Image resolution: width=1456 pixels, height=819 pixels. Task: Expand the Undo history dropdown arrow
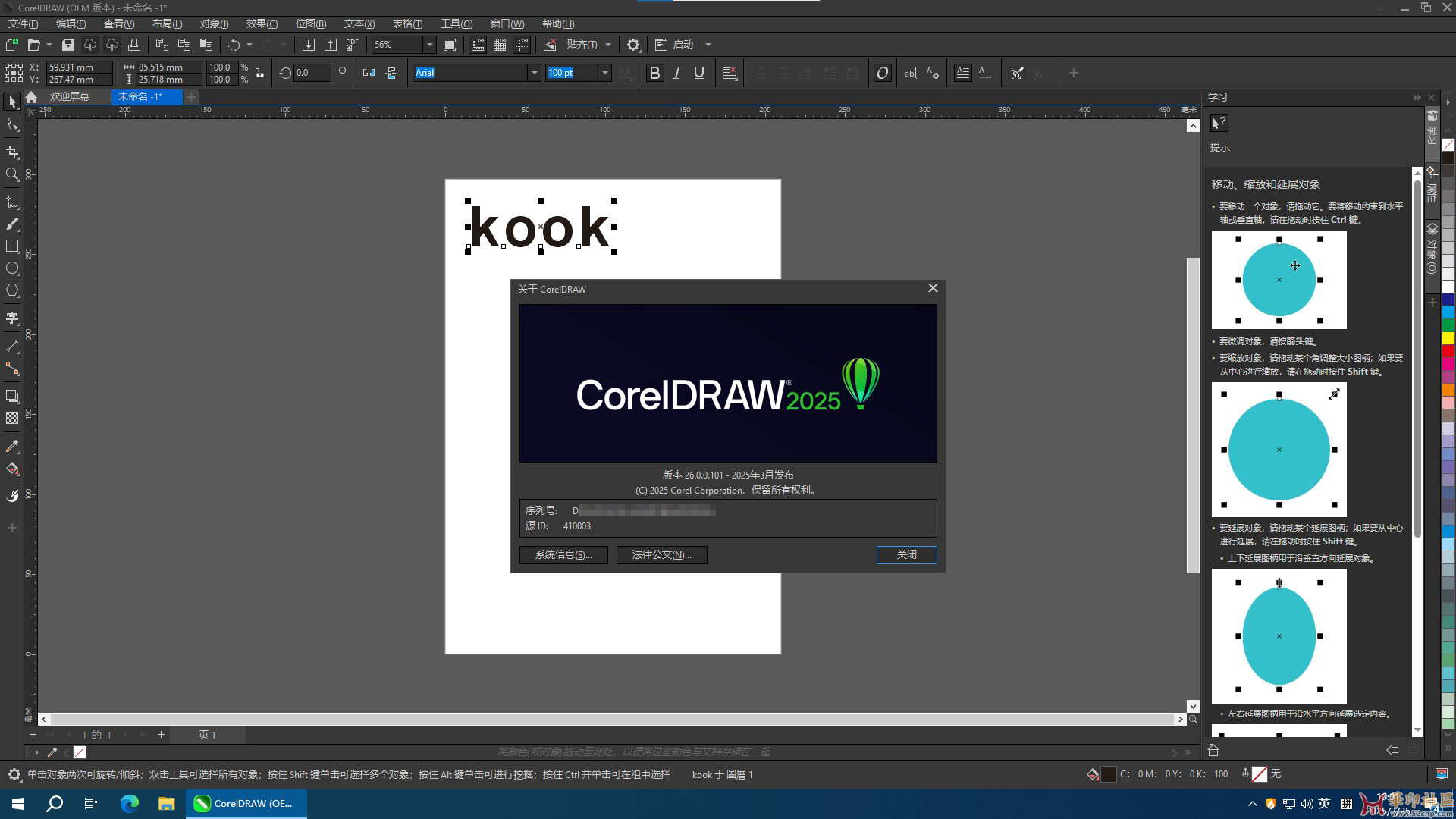[249, 45]
